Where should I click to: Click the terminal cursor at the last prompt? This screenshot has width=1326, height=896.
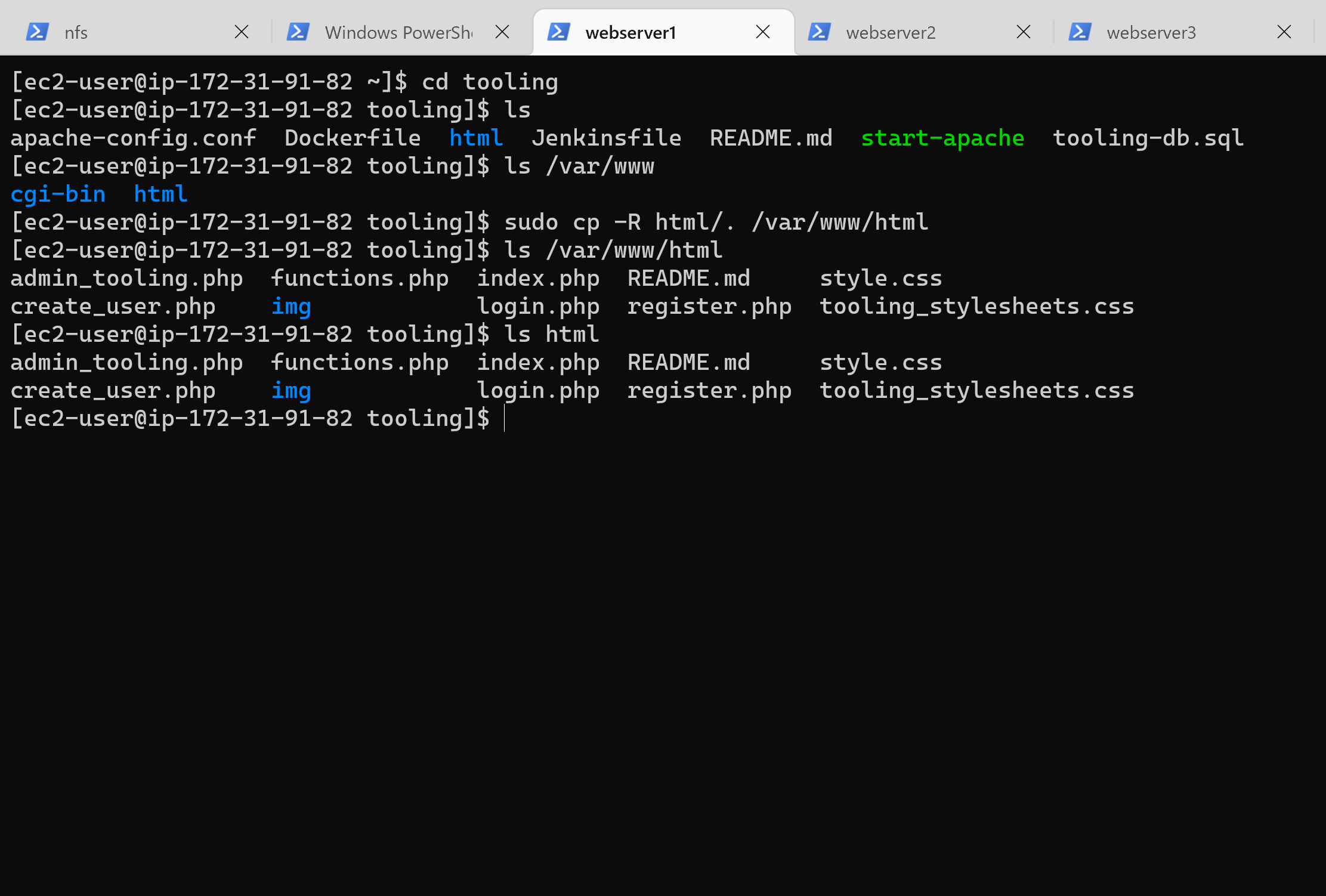point(505,418)
